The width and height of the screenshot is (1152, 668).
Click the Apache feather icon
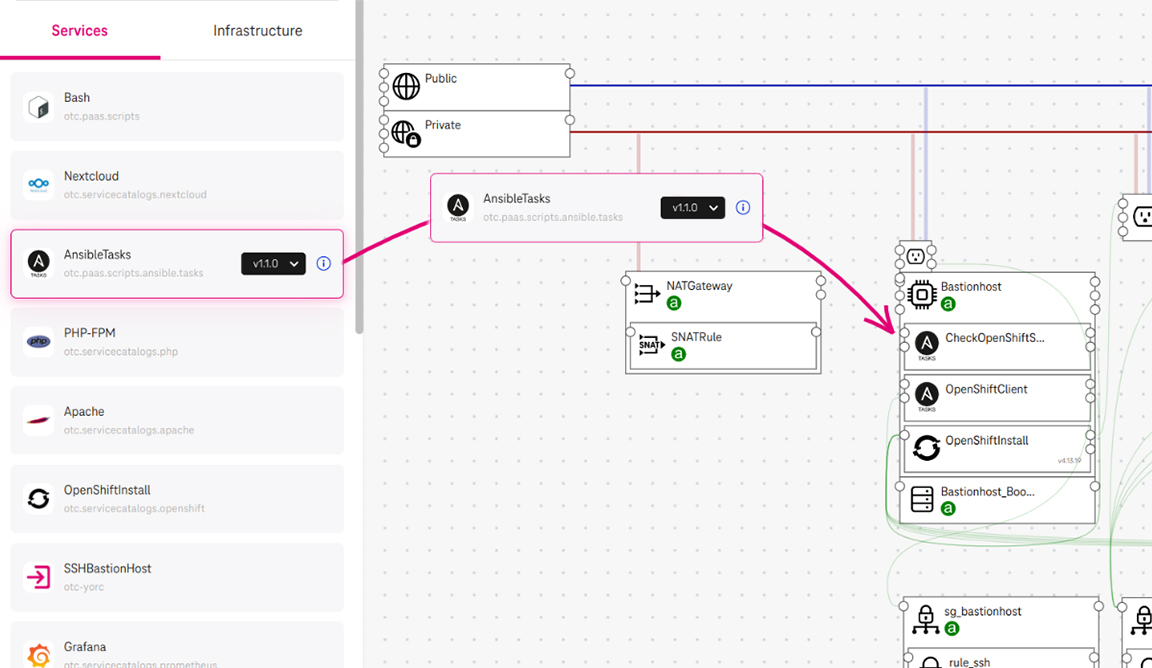click(x=39, y=420)
